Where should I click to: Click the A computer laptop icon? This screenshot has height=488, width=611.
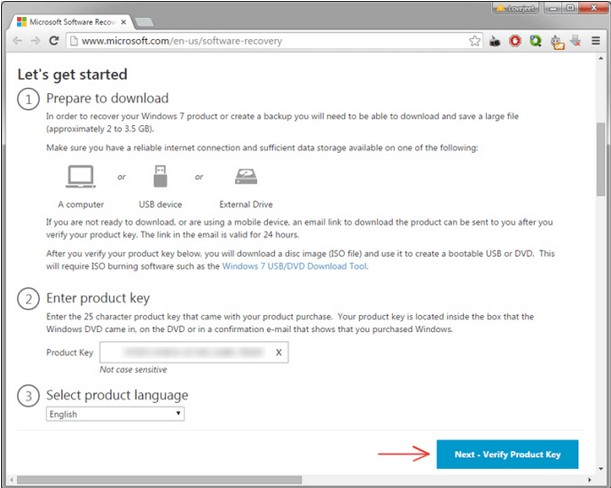click(x=81, y=177)
